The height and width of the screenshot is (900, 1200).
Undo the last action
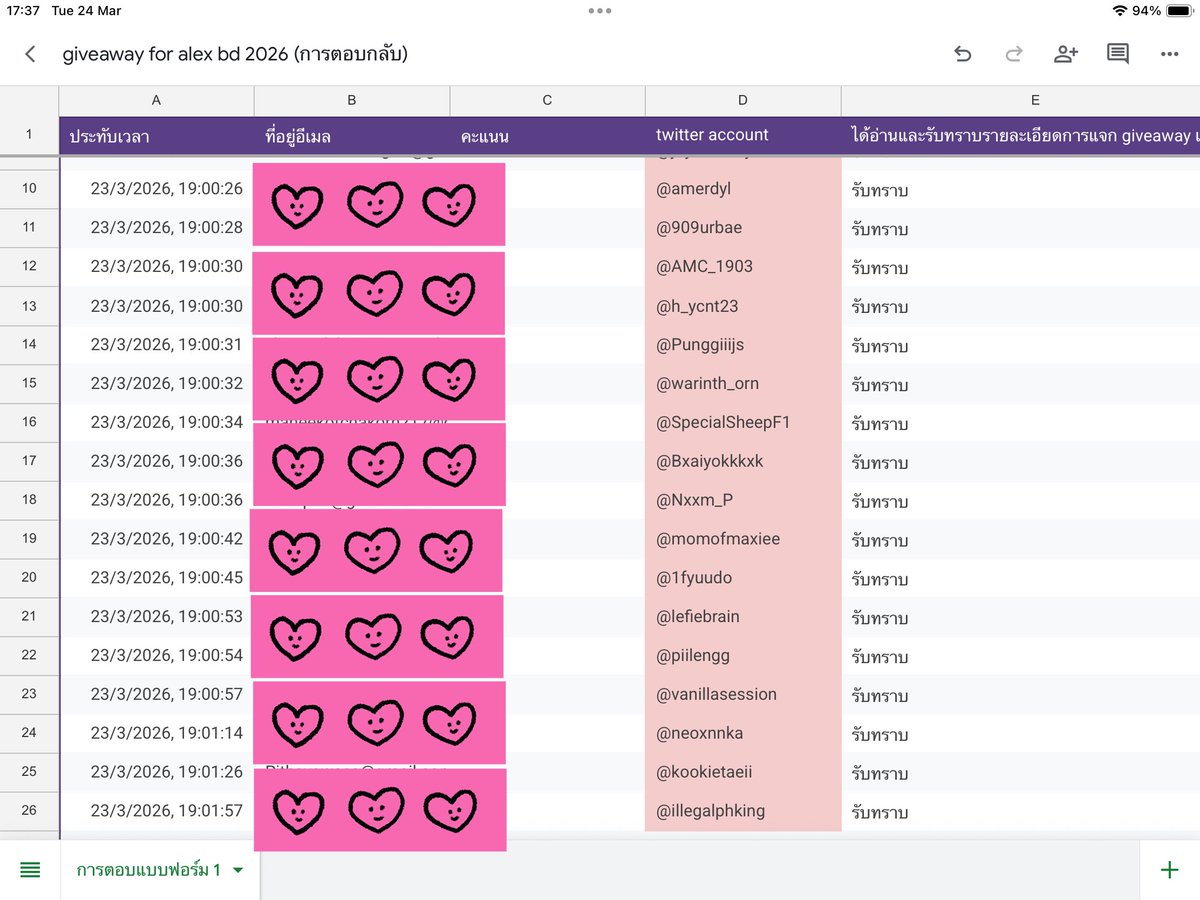click(962, 54)
